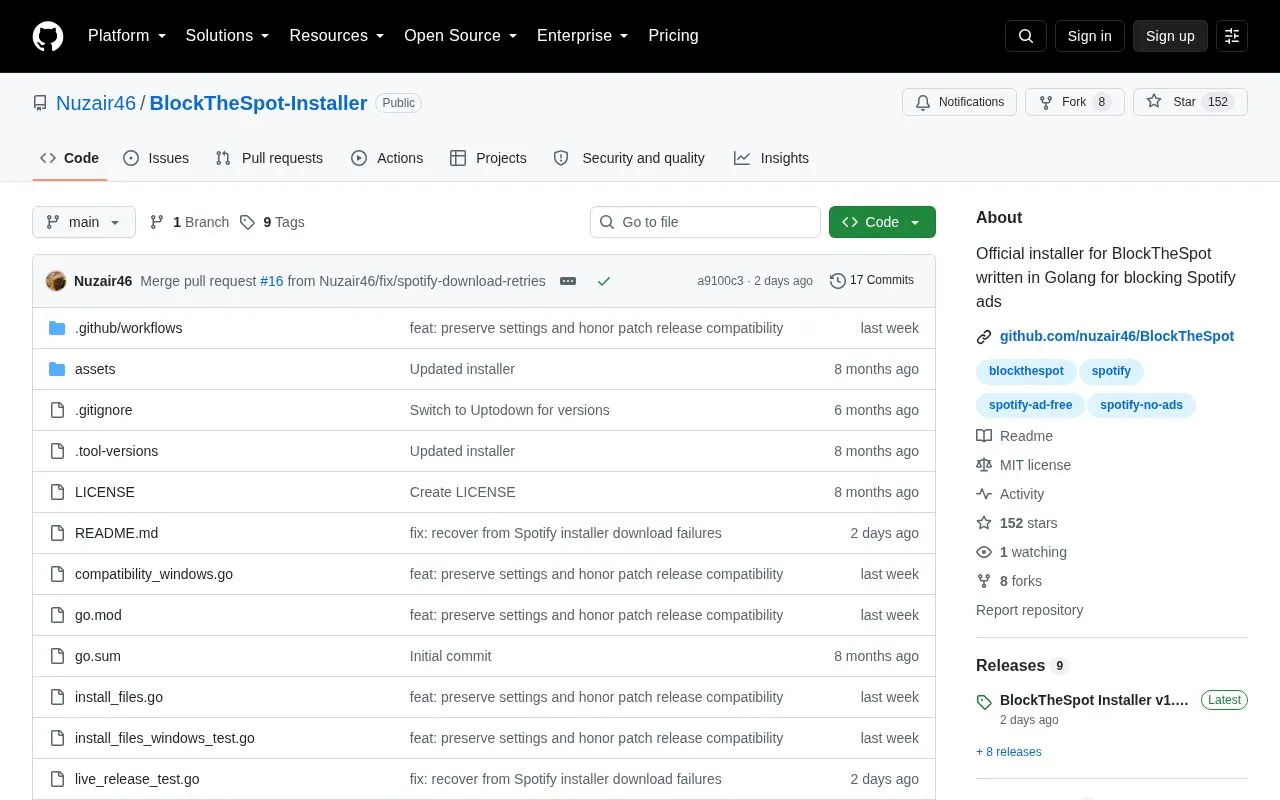This screenshot has width=1280, height=800.
Task: Expand the Resources dropdown
Action: point(337,36)
